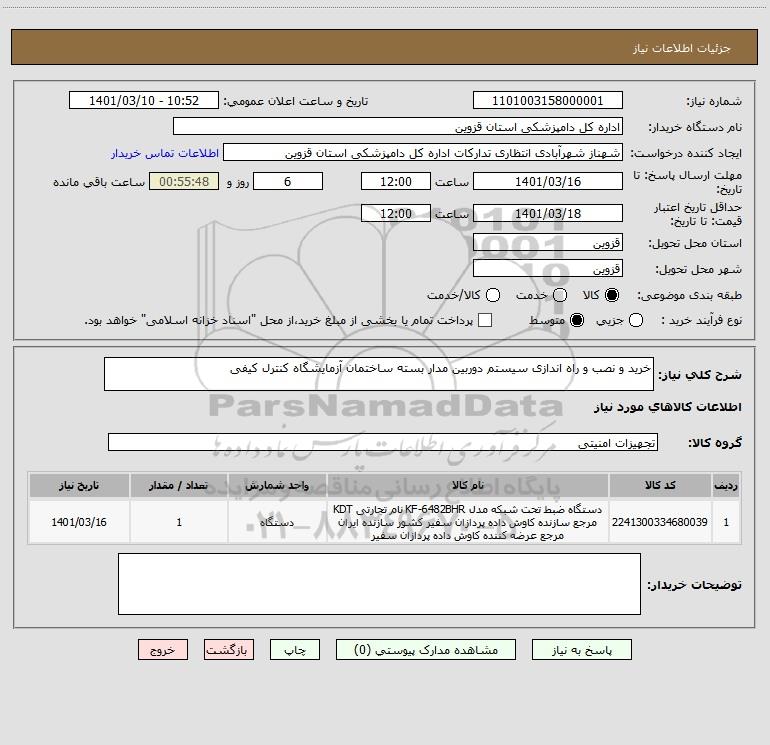770x745 pixels.
Task: Click the response deadline time 12:00 field
Action: point(396,181)
